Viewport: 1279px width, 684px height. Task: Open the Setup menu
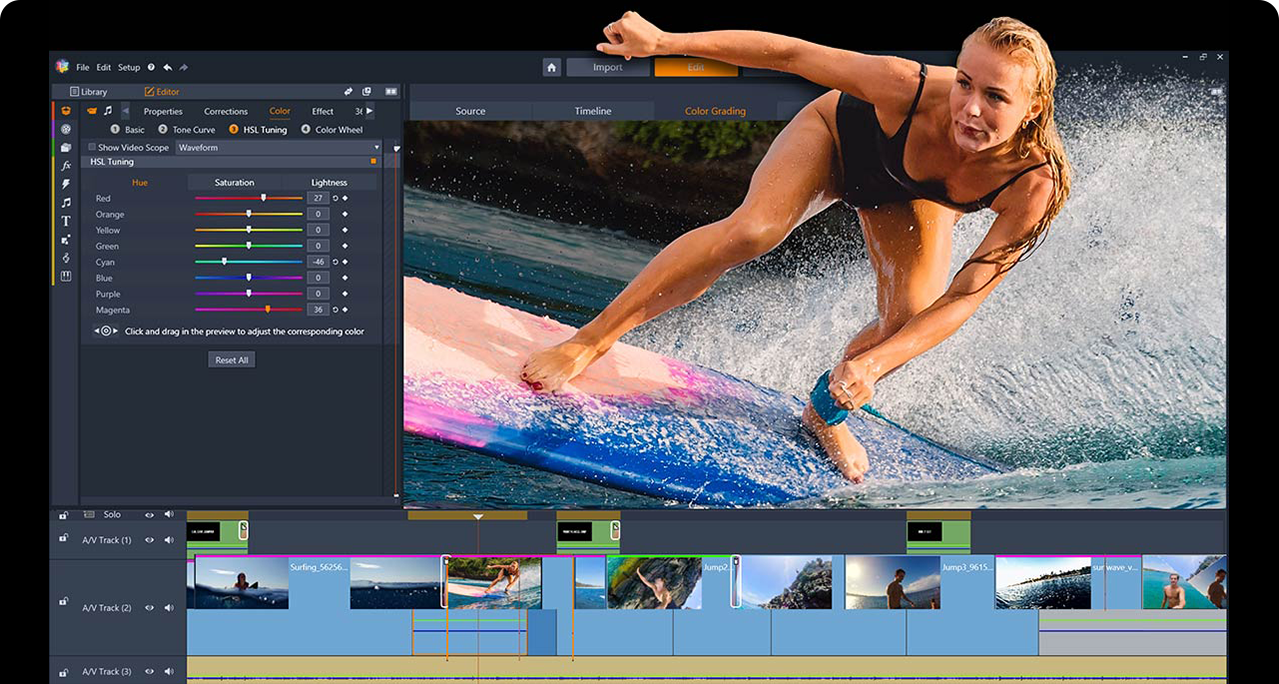129,67
